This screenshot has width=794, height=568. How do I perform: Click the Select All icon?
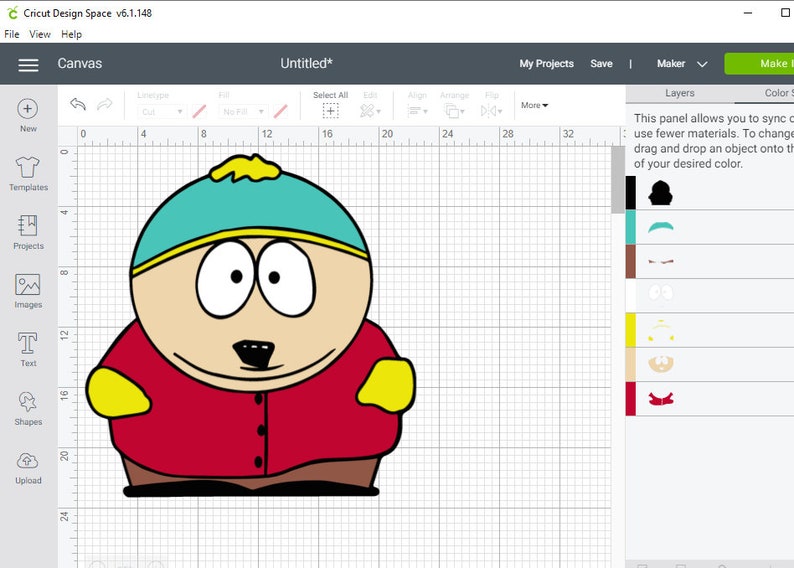[331, 111]
